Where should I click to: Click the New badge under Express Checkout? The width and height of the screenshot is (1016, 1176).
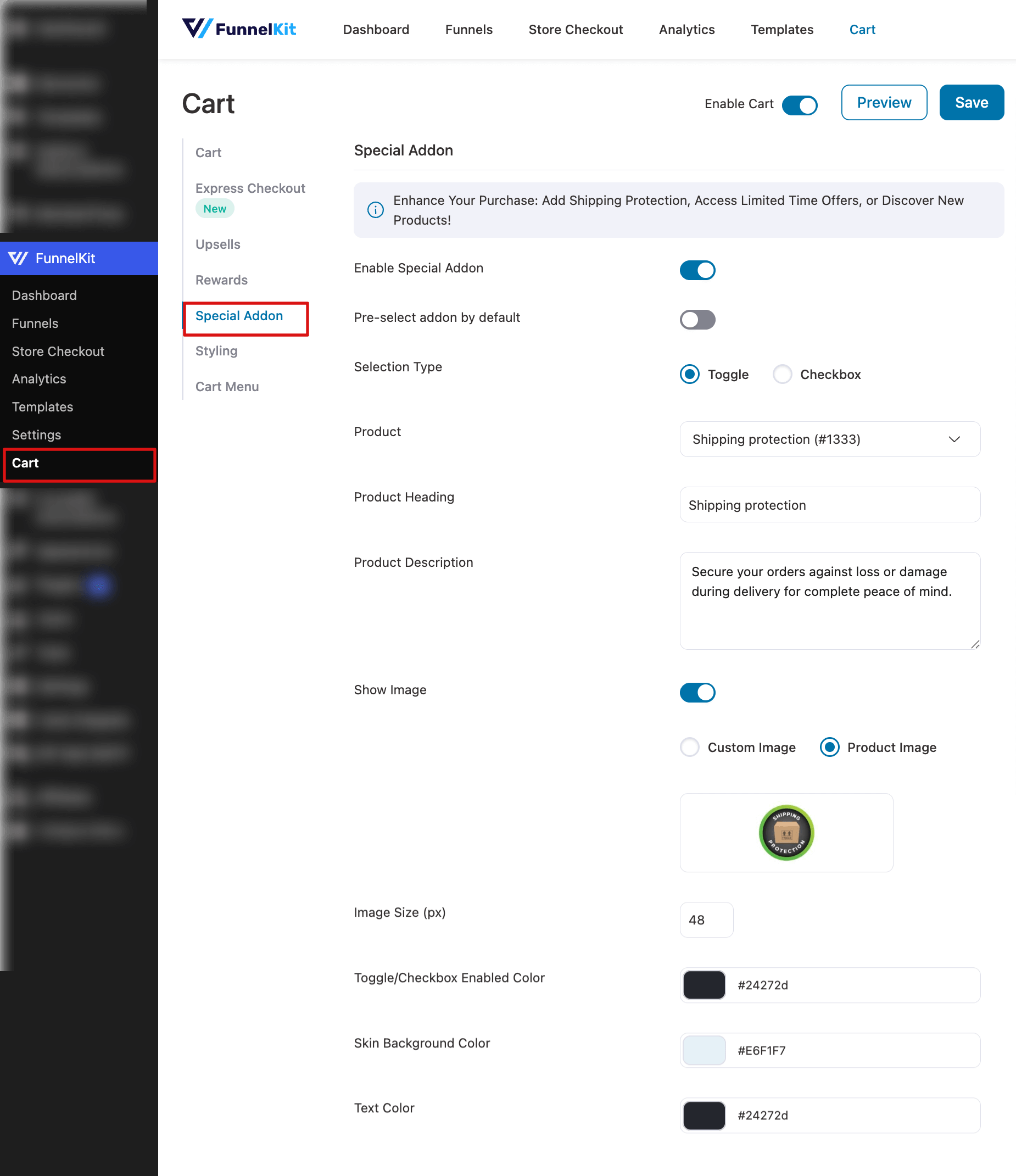tap(215, 209)
